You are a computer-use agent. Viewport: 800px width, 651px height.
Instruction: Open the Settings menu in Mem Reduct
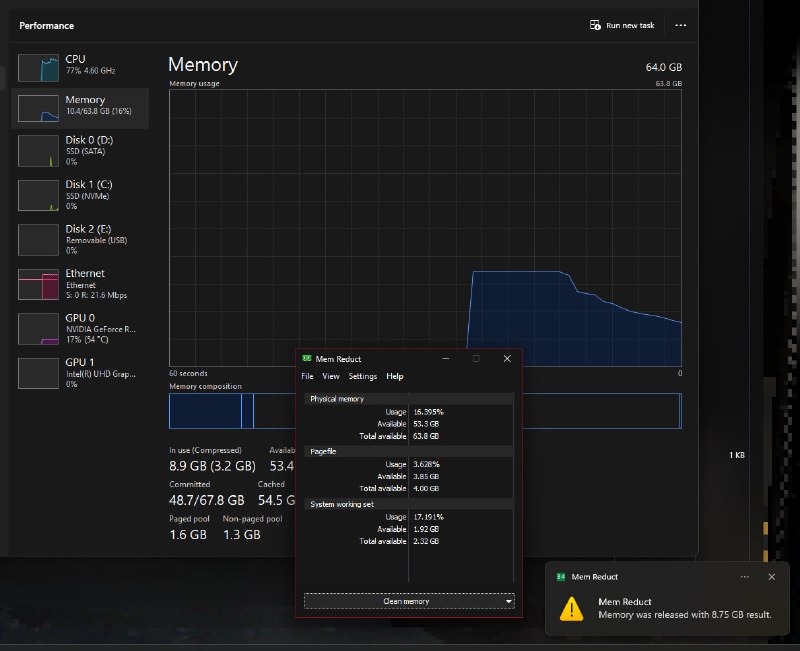(362, 377)
